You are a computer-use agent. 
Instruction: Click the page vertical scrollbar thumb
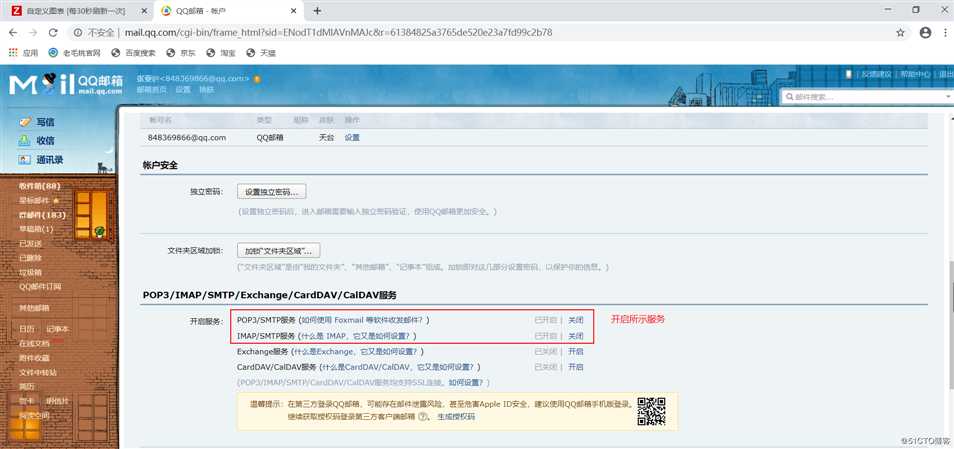(x=950, y=325)
